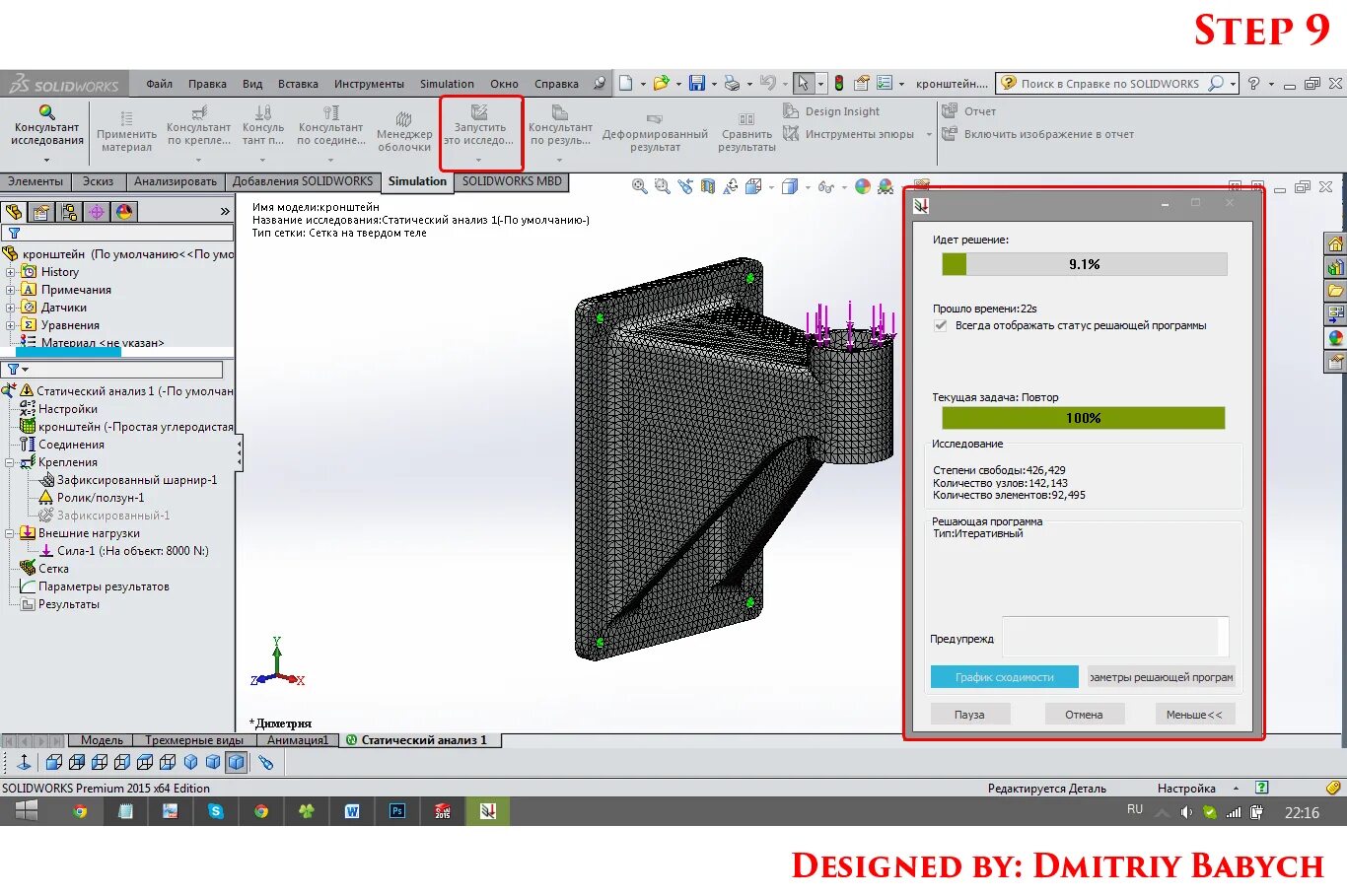This screenshot has width=1347, height=896.
Task: Click the New document icon
Action: [x=625, y=84]
